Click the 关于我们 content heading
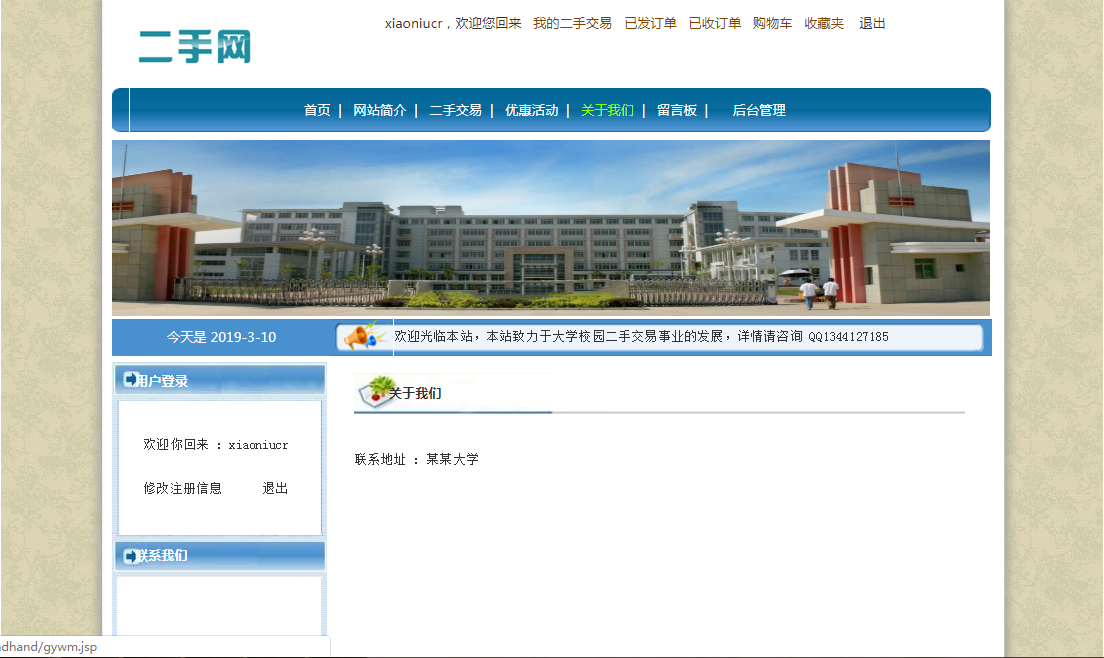Viewport: 1104px width, 658px height. click(415, 393)
